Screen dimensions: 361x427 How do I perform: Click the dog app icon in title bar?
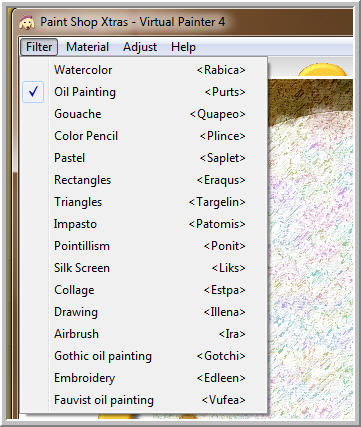(26, 22)
